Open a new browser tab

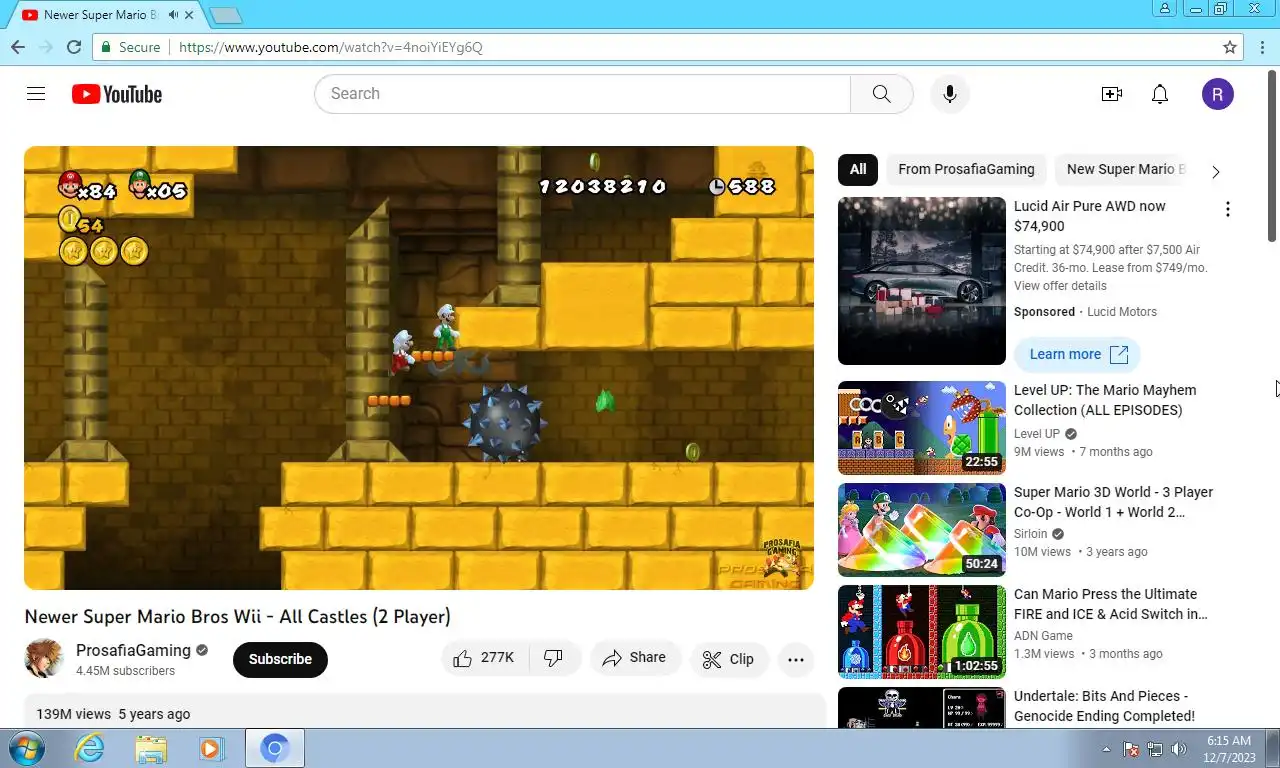click(x=227, y=15)
